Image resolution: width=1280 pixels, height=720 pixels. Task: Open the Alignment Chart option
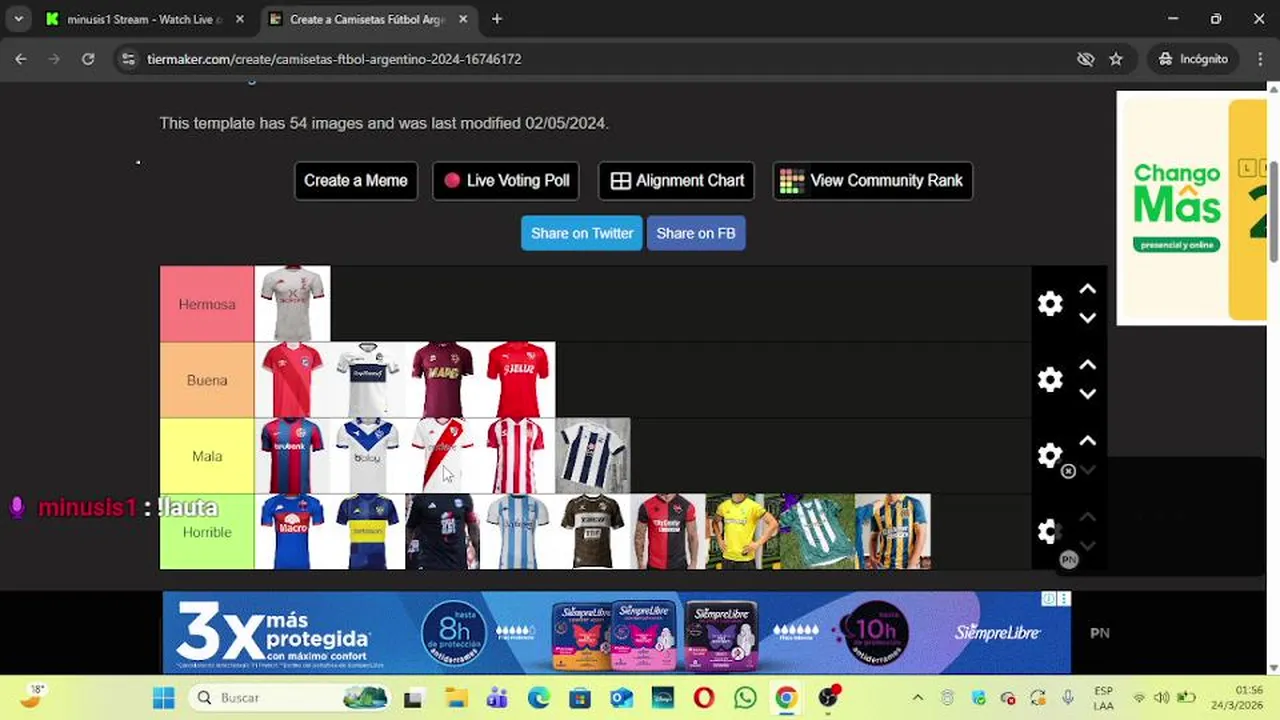677,181
